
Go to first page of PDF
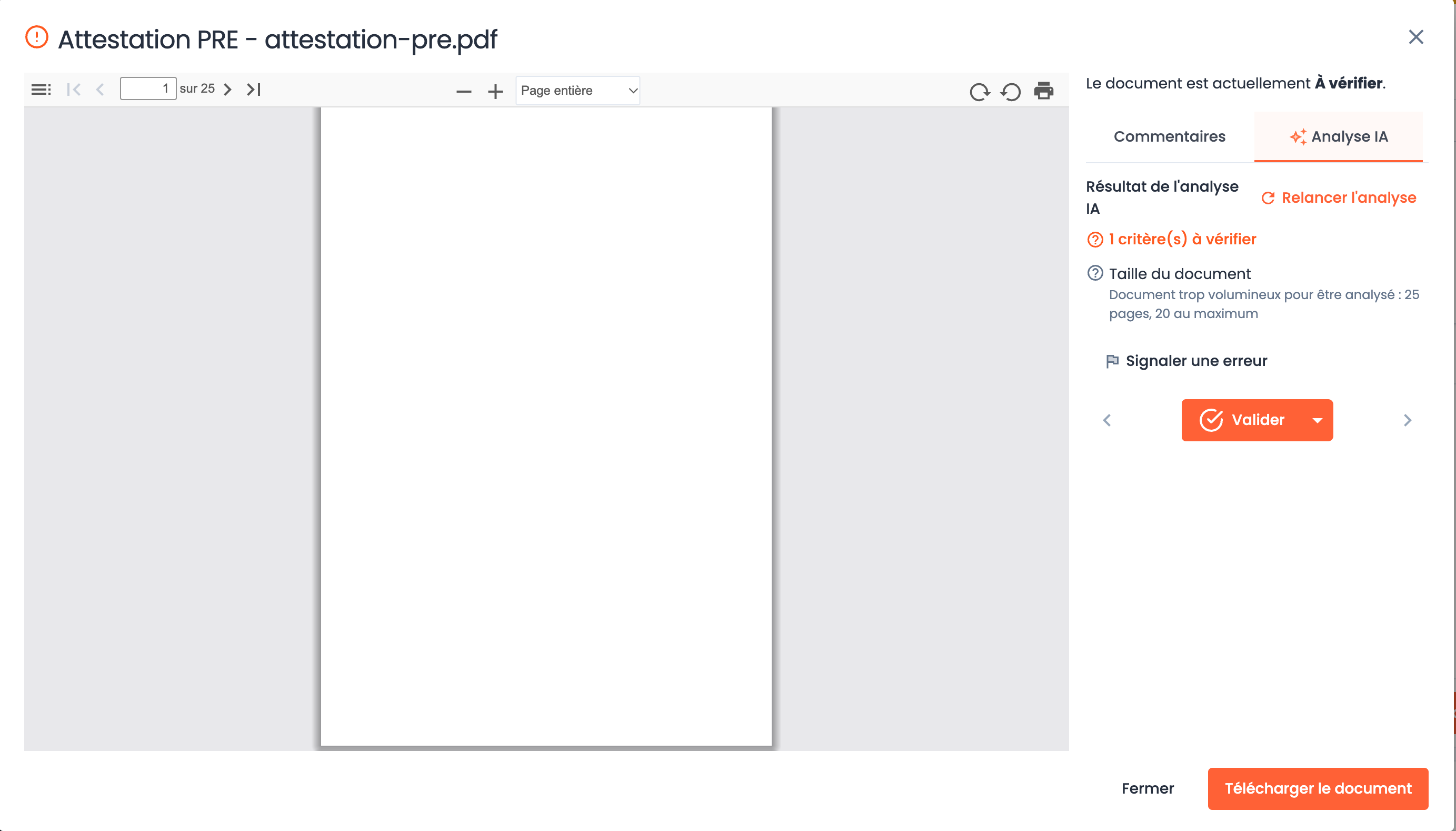pos(73,89)
